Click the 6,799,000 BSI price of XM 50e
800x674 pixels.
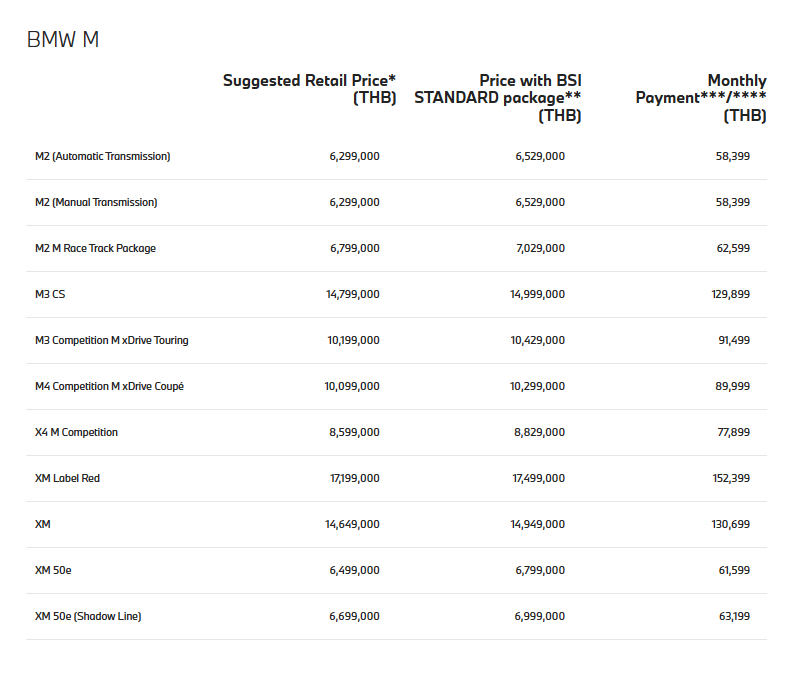[540, 570]
